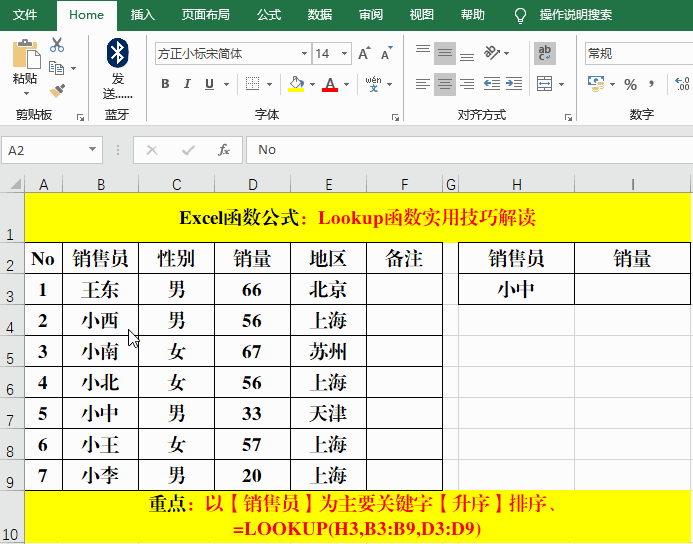Screen dimensions: 693x544
Task: Click the yellow fill color button
Action: coord(295,85)
